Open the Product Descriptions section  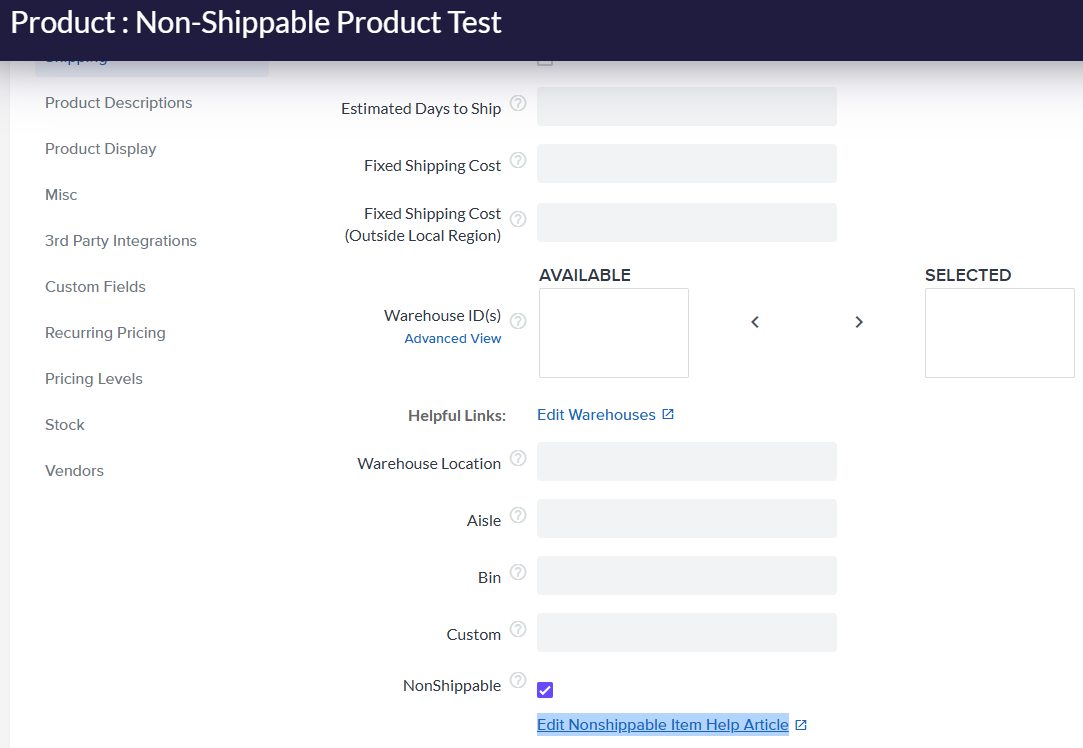118,103
